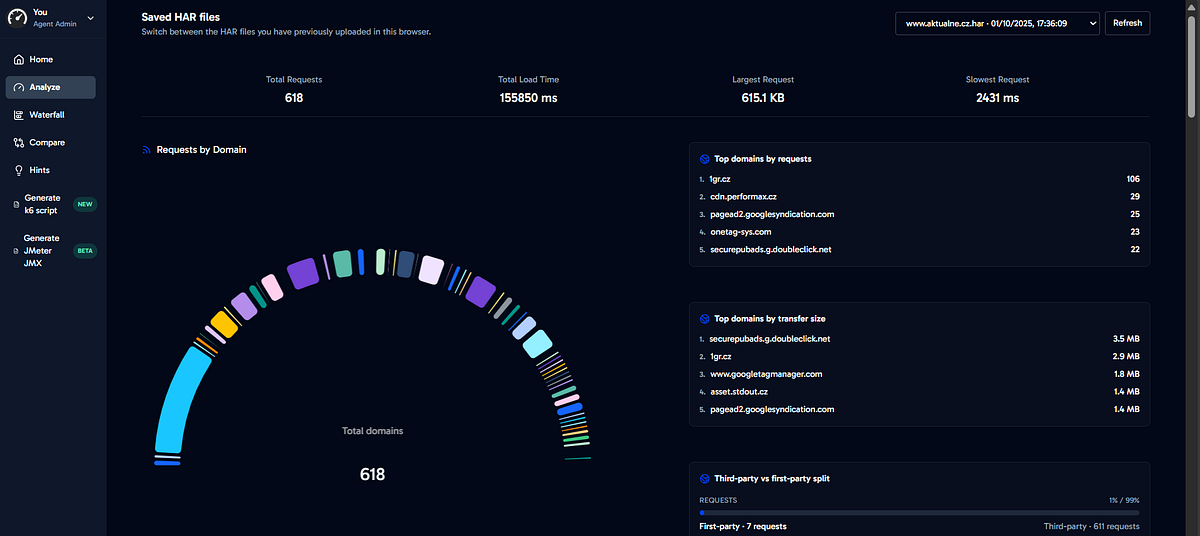
Task: Click the Total domains 618 figure
Action: tap(373, 474)
